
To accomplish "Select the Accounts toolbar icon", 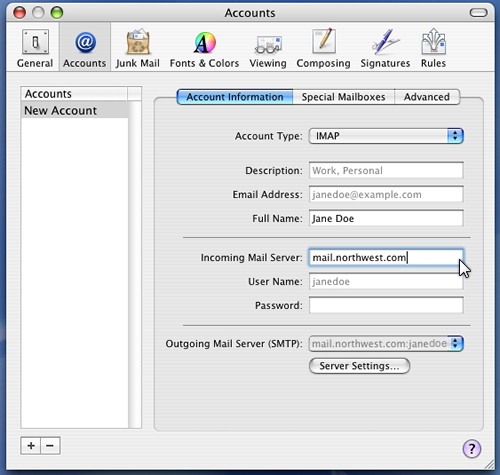I will pos(85,48).
